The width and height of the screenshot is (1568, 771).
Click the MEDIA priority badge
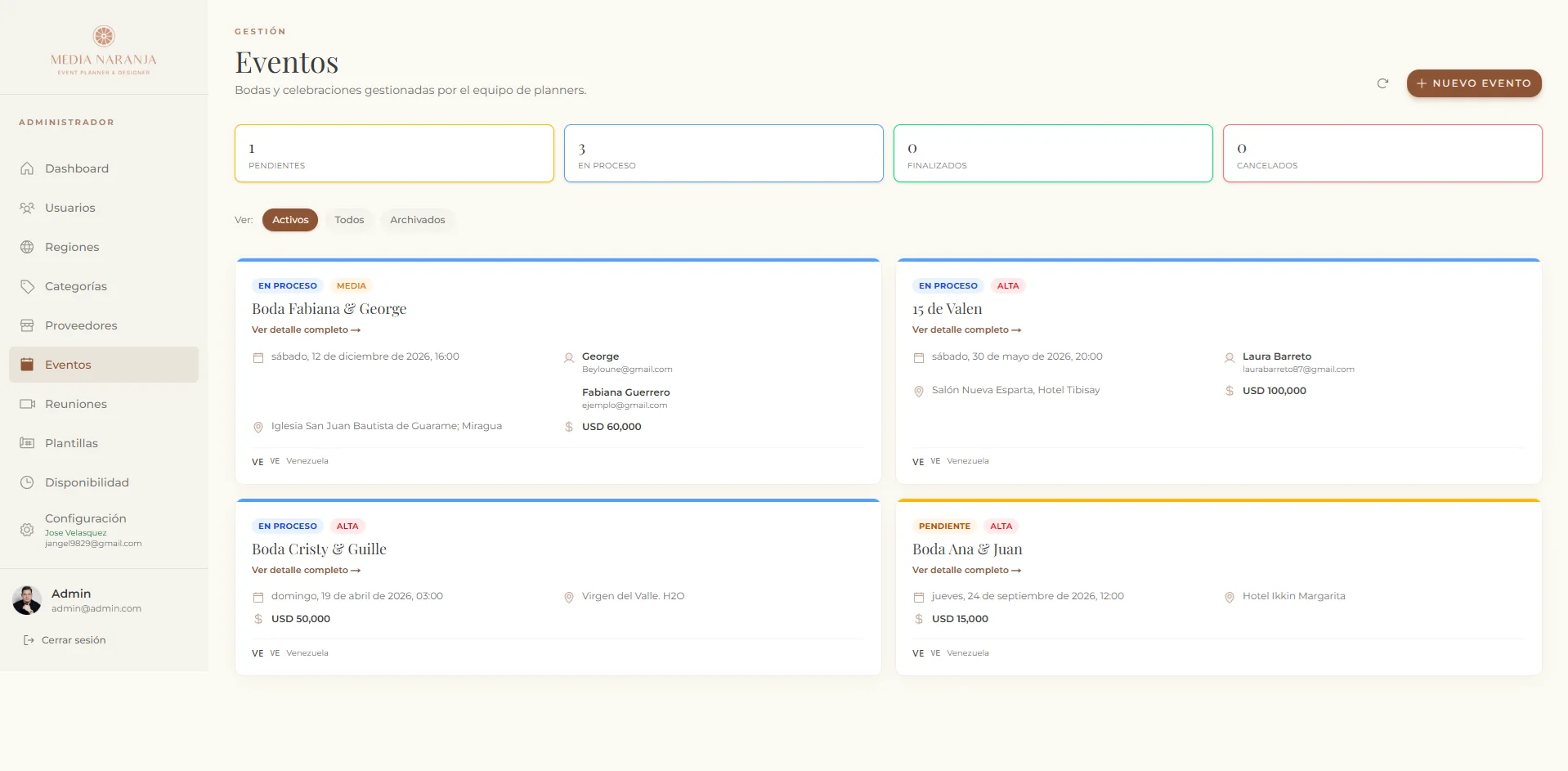(x=352, y=285)
